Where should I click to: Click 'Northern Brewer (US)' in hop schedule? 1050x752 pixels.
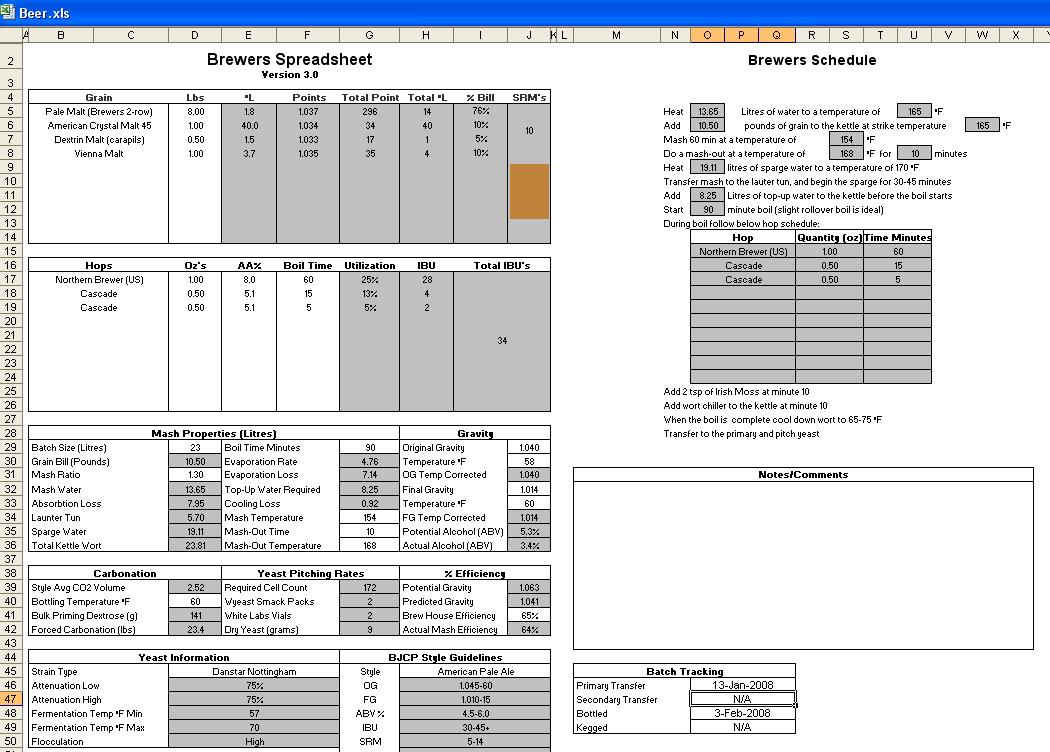pyautogui.click(x=743, y=251)
